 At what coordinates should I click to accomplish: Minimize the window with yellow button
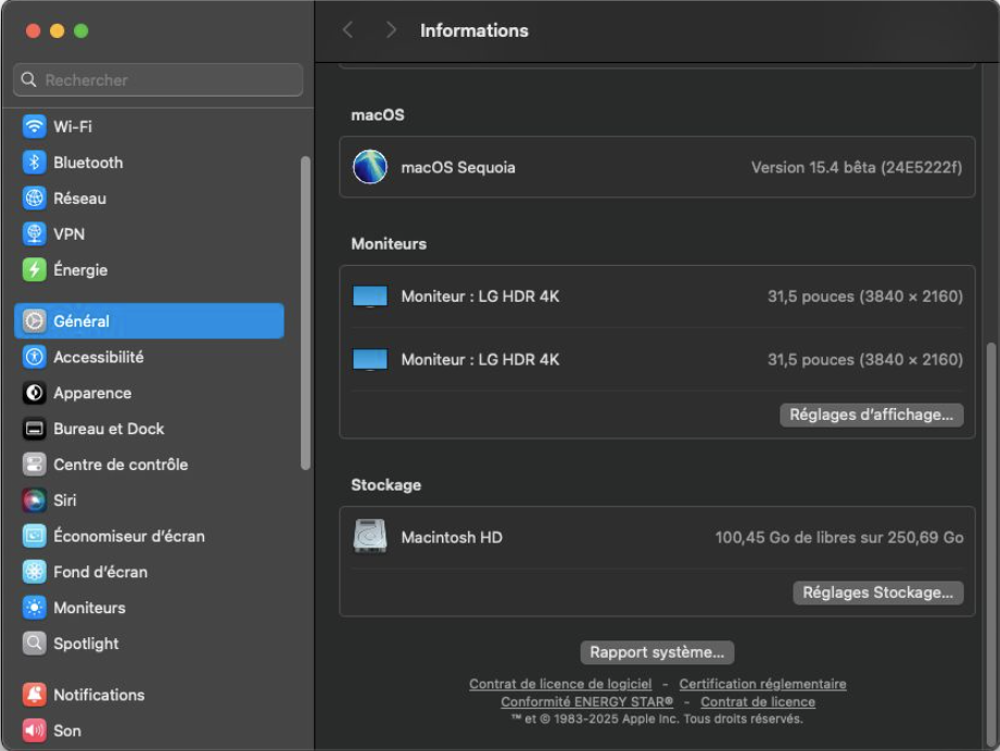point(57,31)
